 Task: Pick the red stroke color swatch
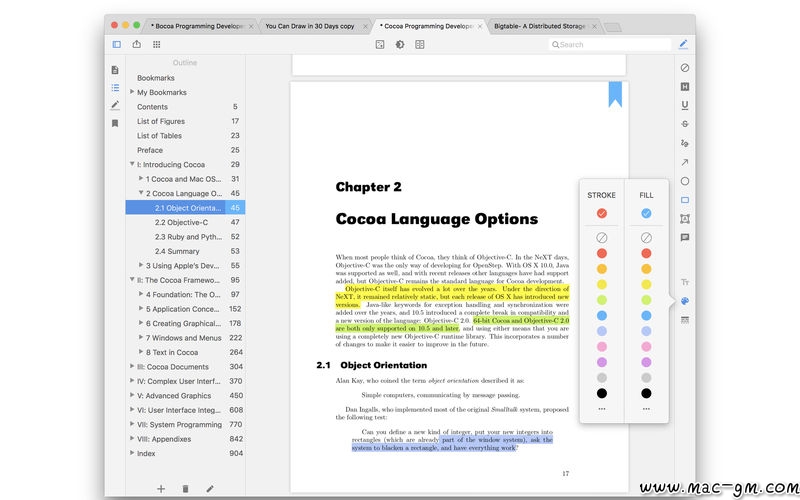pyautogui.click(x=602, y=253)
